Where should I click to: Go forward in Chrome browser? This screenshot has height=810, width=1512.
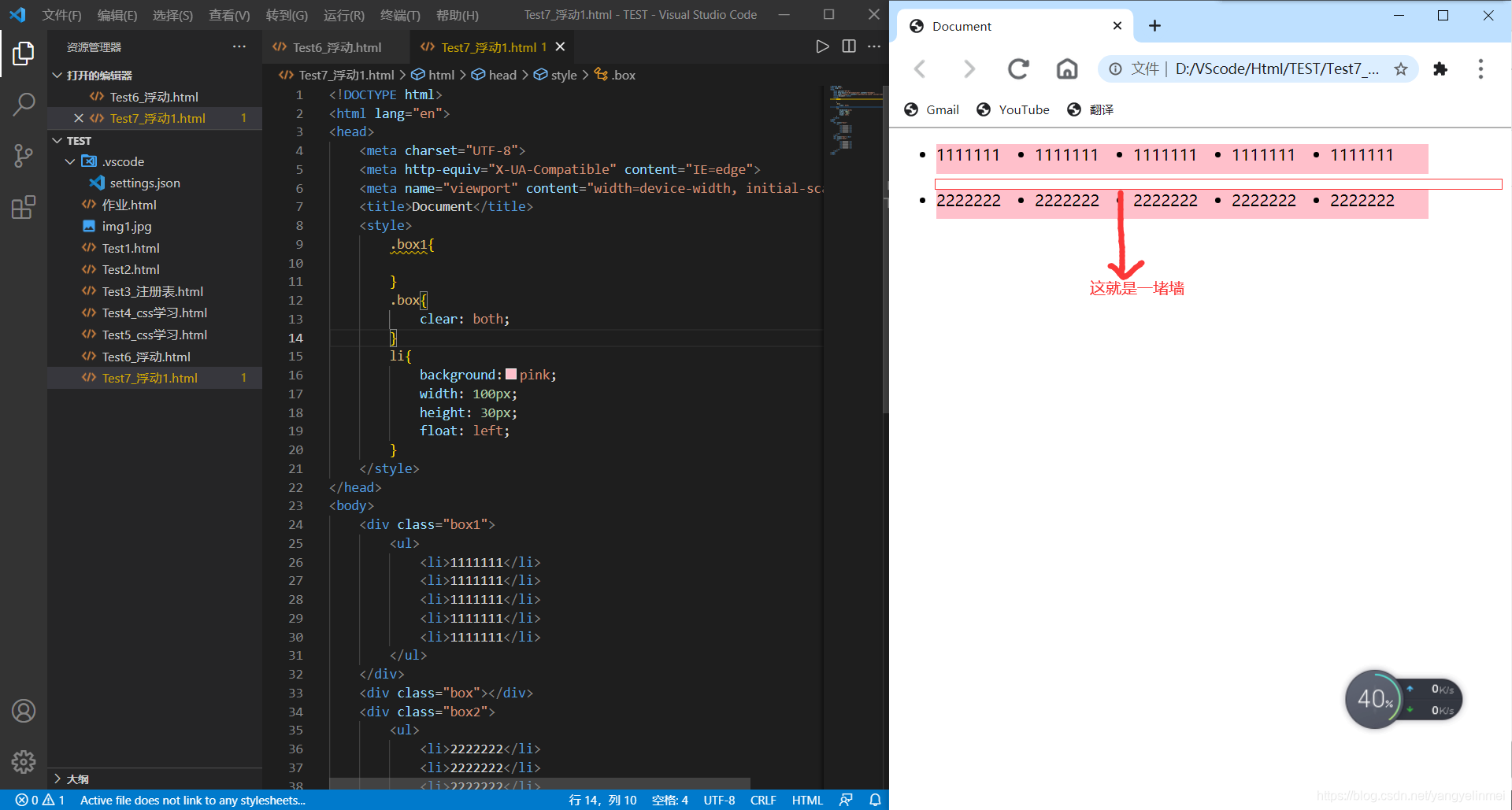click(x=969, y=69)
